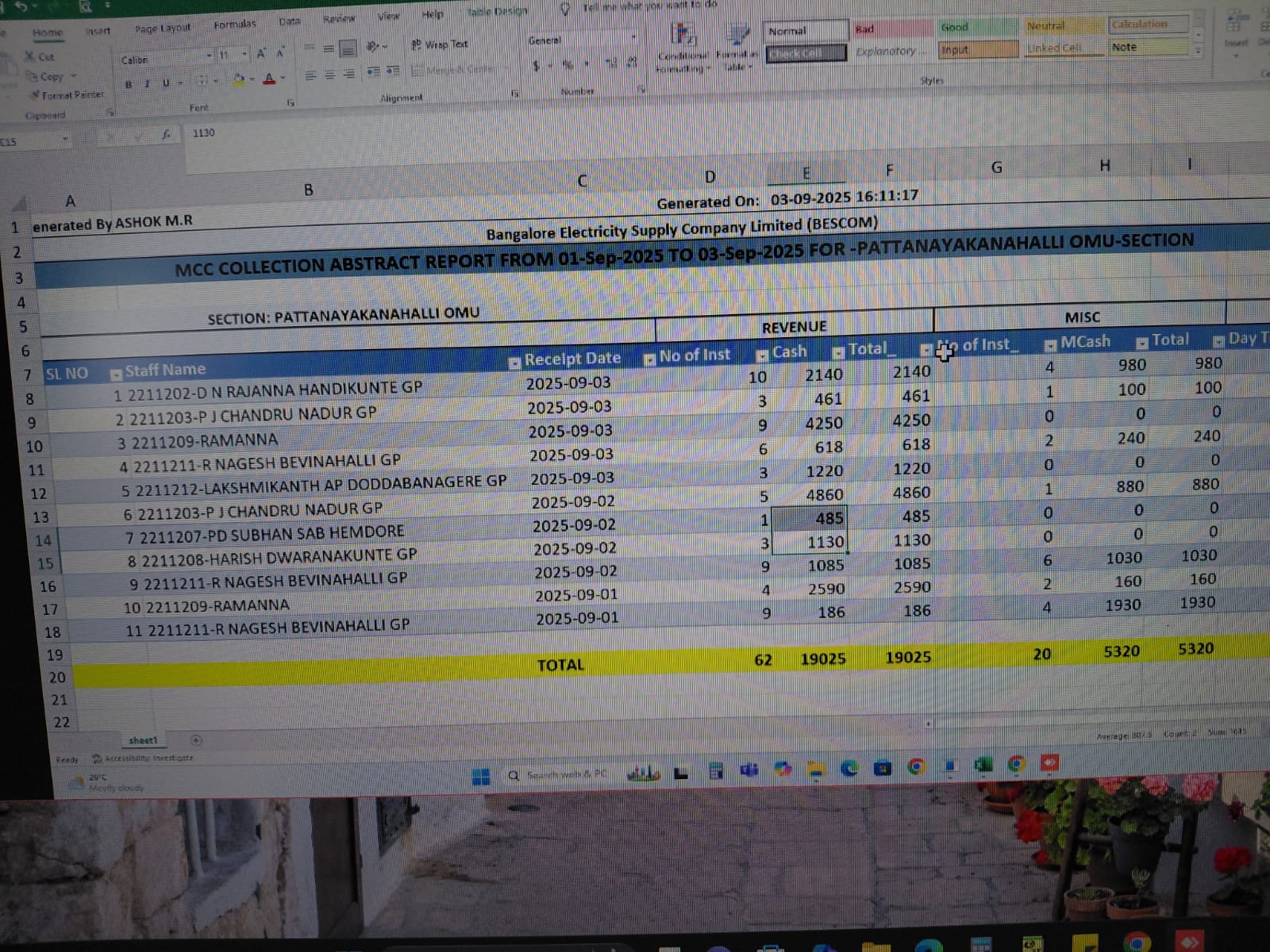Click the Decrease Font Size icon
Viewport: 1270px width, 952px height.
click(x=280, y=54)
